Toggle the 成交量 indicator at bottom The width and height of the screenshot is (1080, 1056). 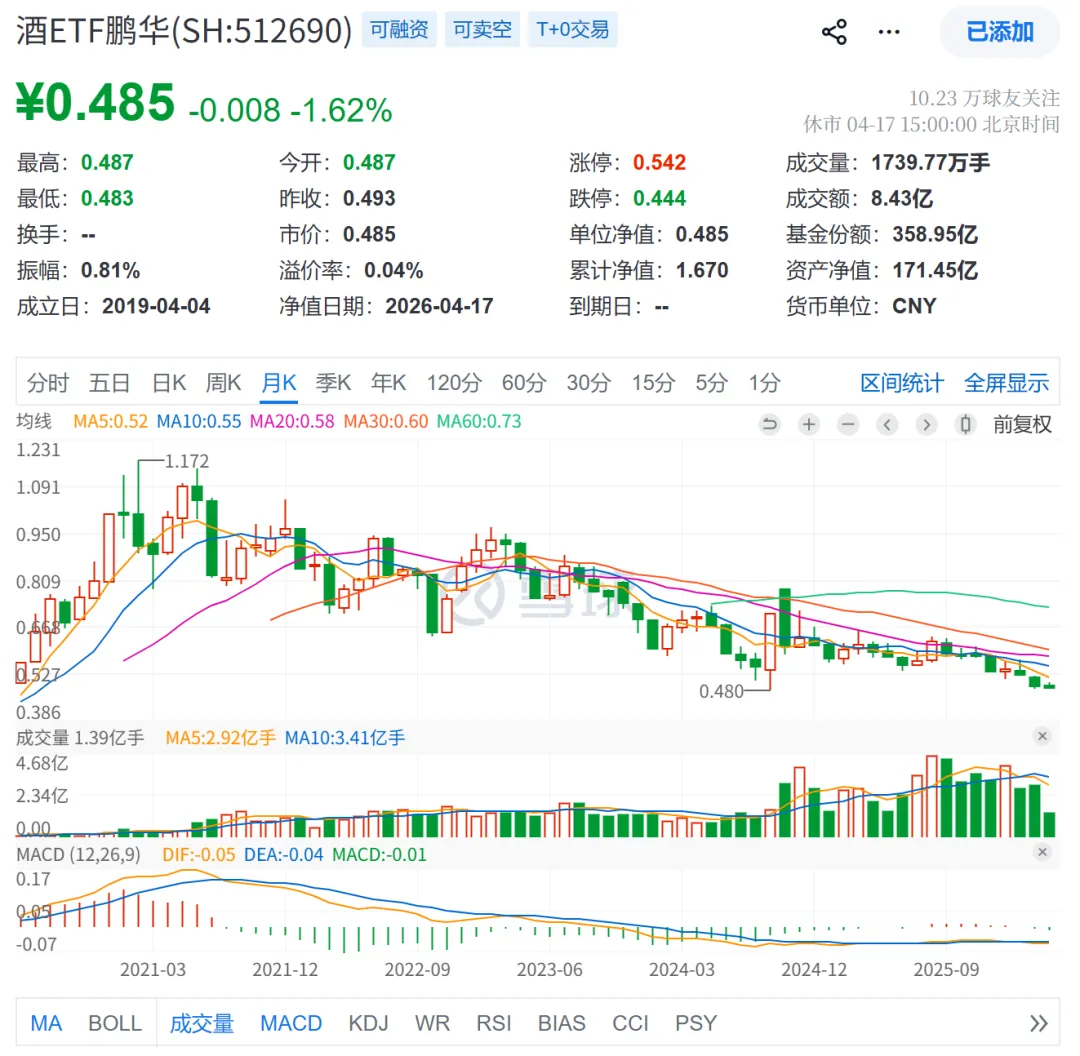coord(202,1023)
